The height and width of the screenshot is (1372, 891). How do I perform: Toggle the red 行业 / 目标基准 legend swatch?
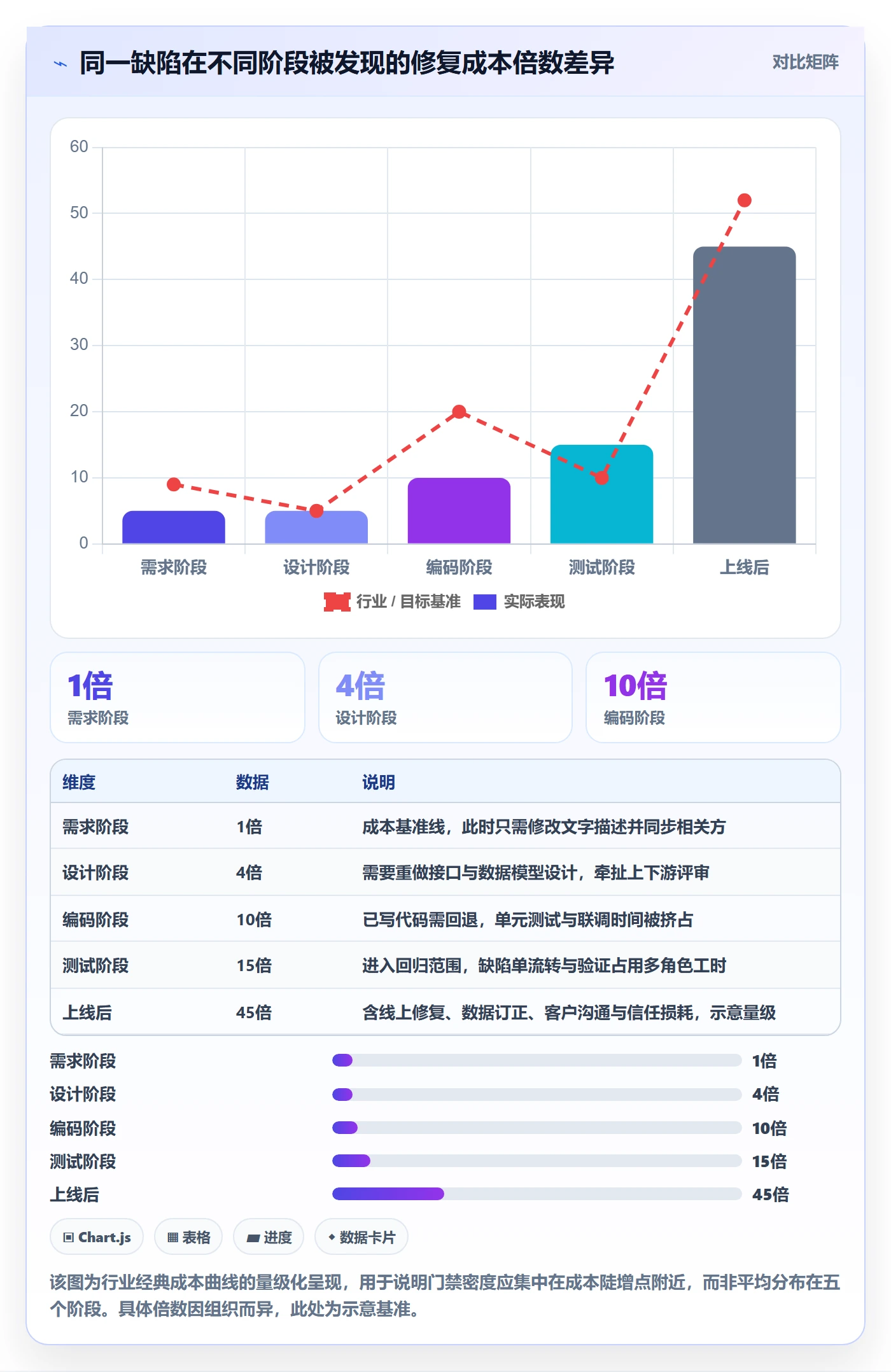(x=337, y=602)
